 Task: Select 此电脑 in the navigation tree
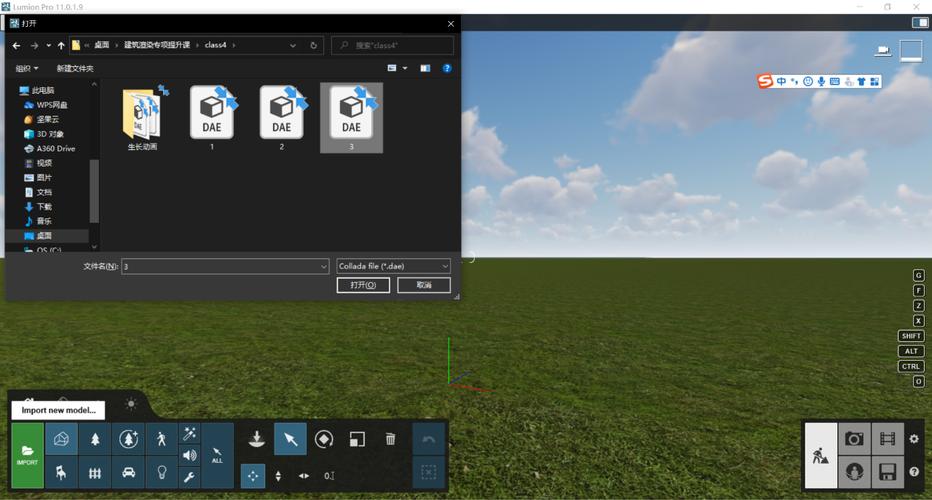tap(42, 90)
